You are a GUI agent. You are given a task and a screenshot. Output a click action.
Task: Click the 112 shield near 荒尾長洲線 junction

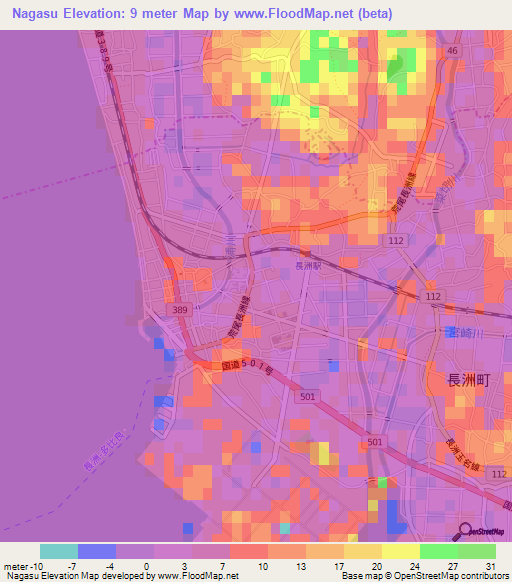click(x=395, y=241)
